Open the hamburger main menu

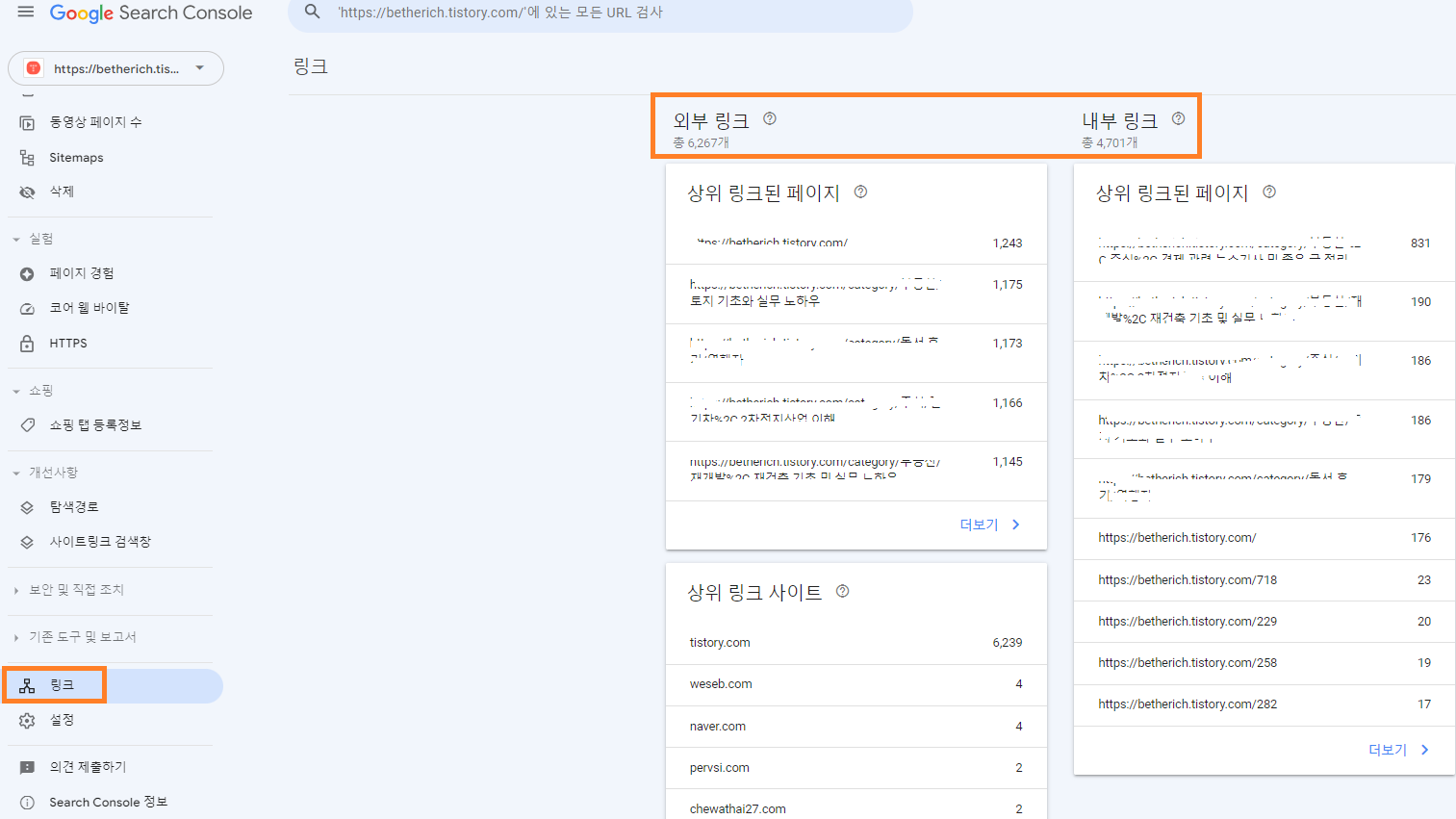(x=26, y=13)
